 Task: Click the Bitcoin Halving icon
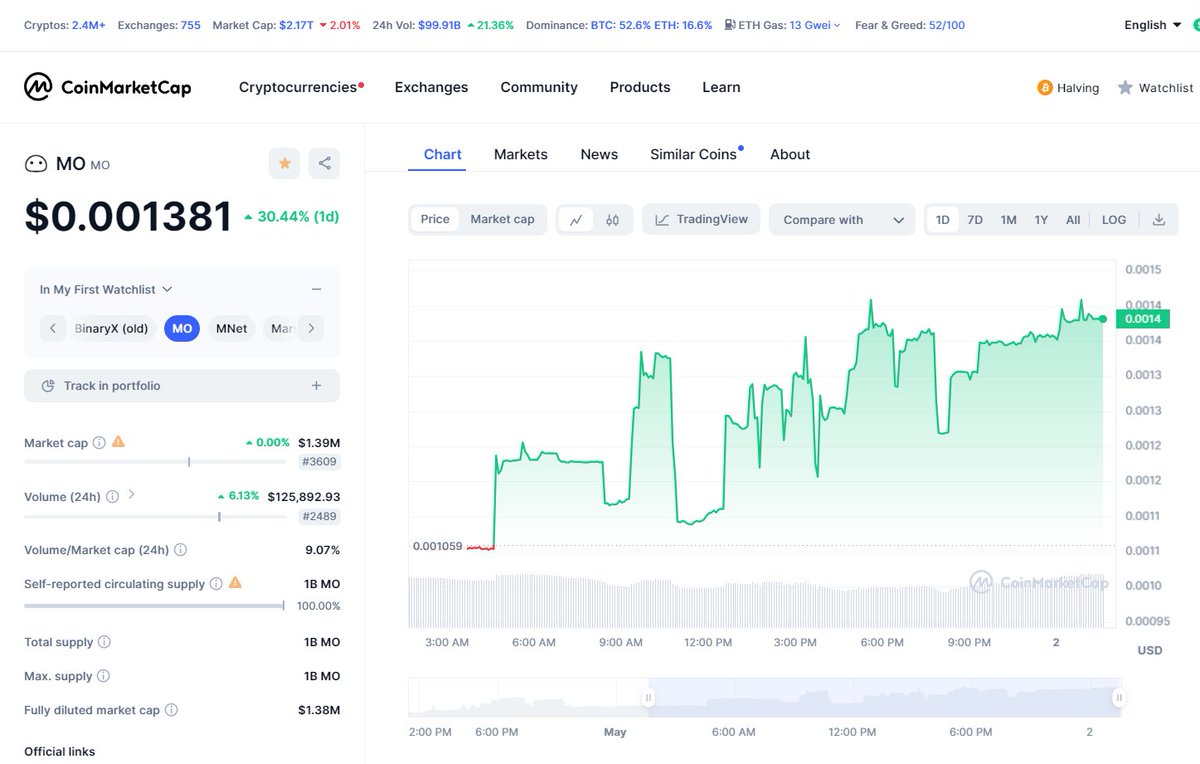pyautogui.click(x=1045, y=88)
